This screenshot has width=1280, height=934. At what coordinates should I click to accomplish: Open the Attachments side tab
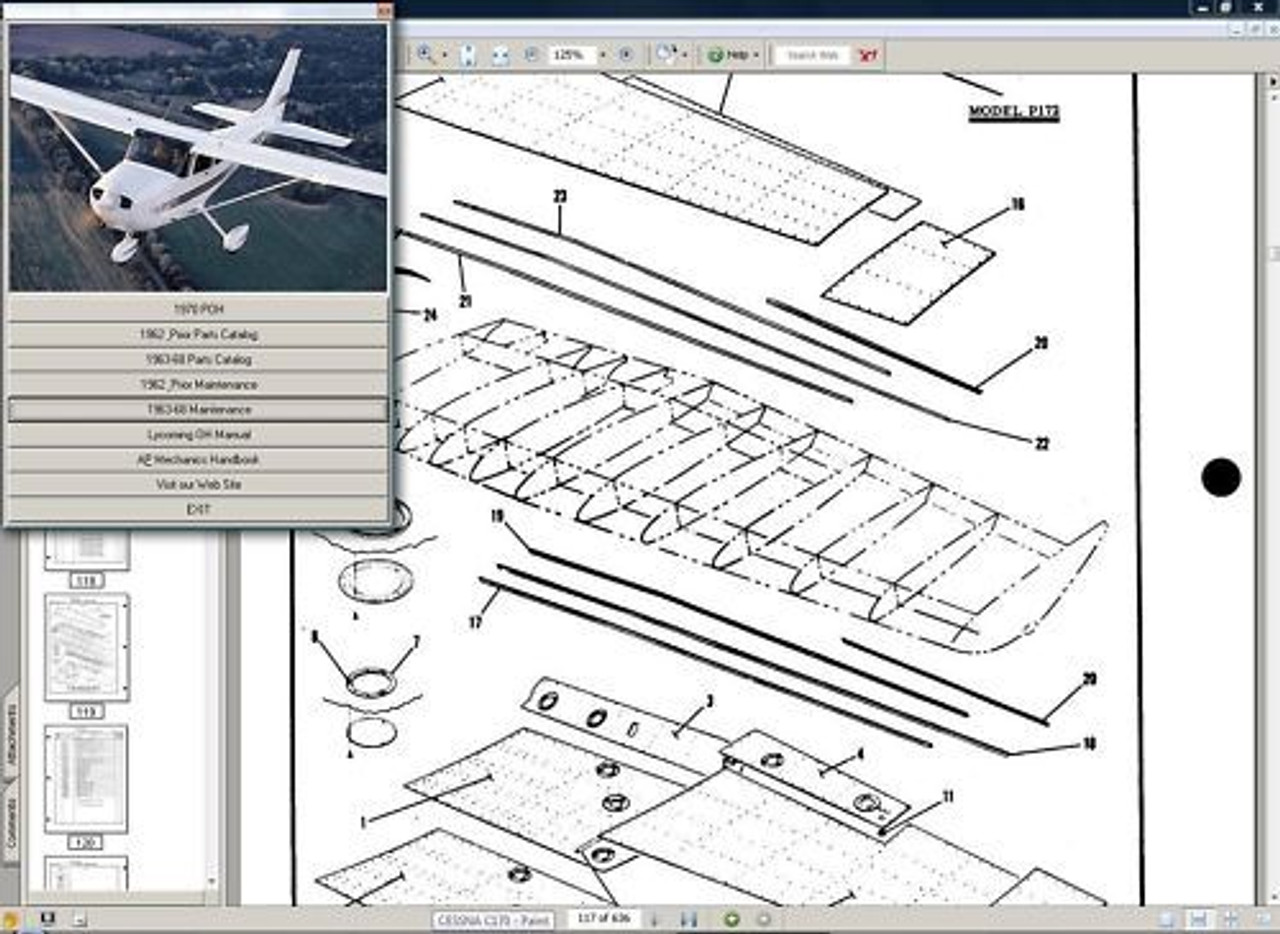click(11, 735)
